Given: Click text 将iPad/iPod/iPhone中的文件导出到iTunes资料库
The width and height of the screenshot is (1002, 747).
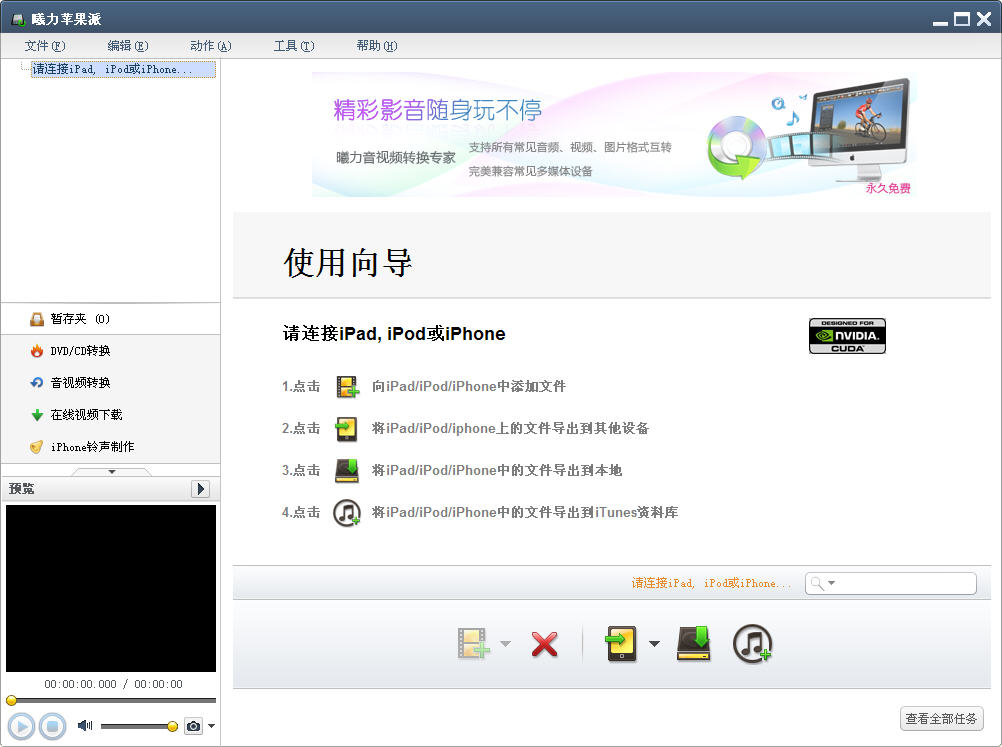Looking at the screenshot, I should 525,512.
